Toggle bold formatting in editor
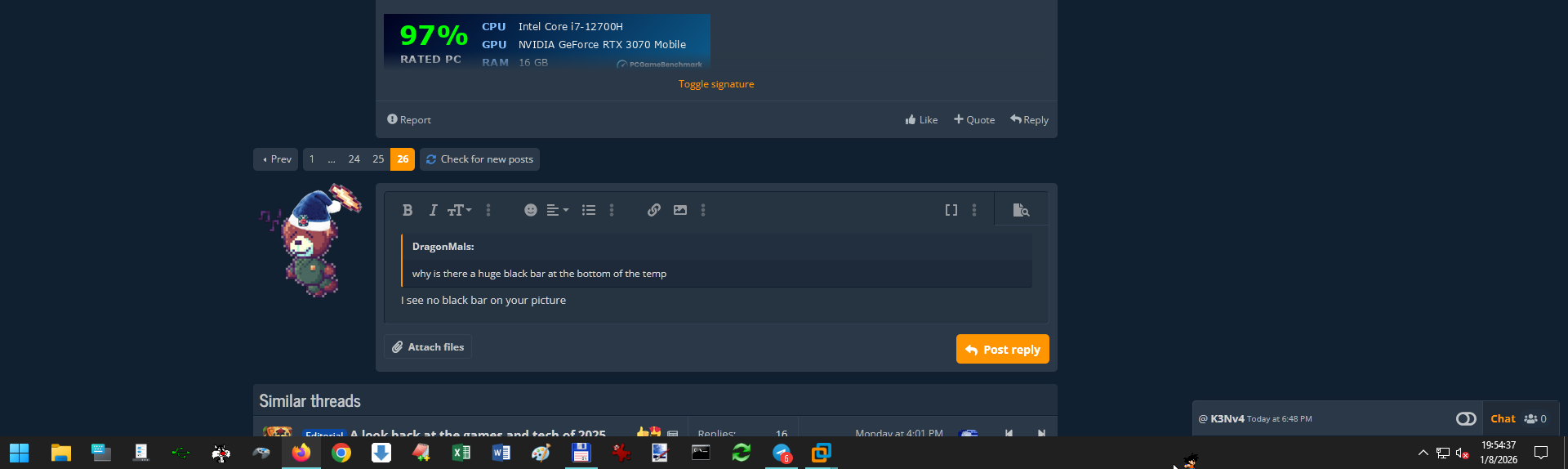Viewport: 1568px width, 469px height. (408, 210)
